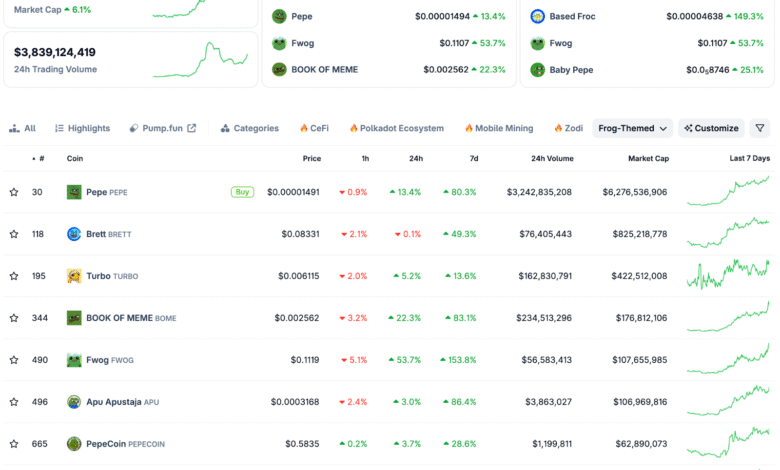Open the Apu Apustaja APU link
Image resolution: width=780 pixels, height=470 pixels.
(122, 402)
